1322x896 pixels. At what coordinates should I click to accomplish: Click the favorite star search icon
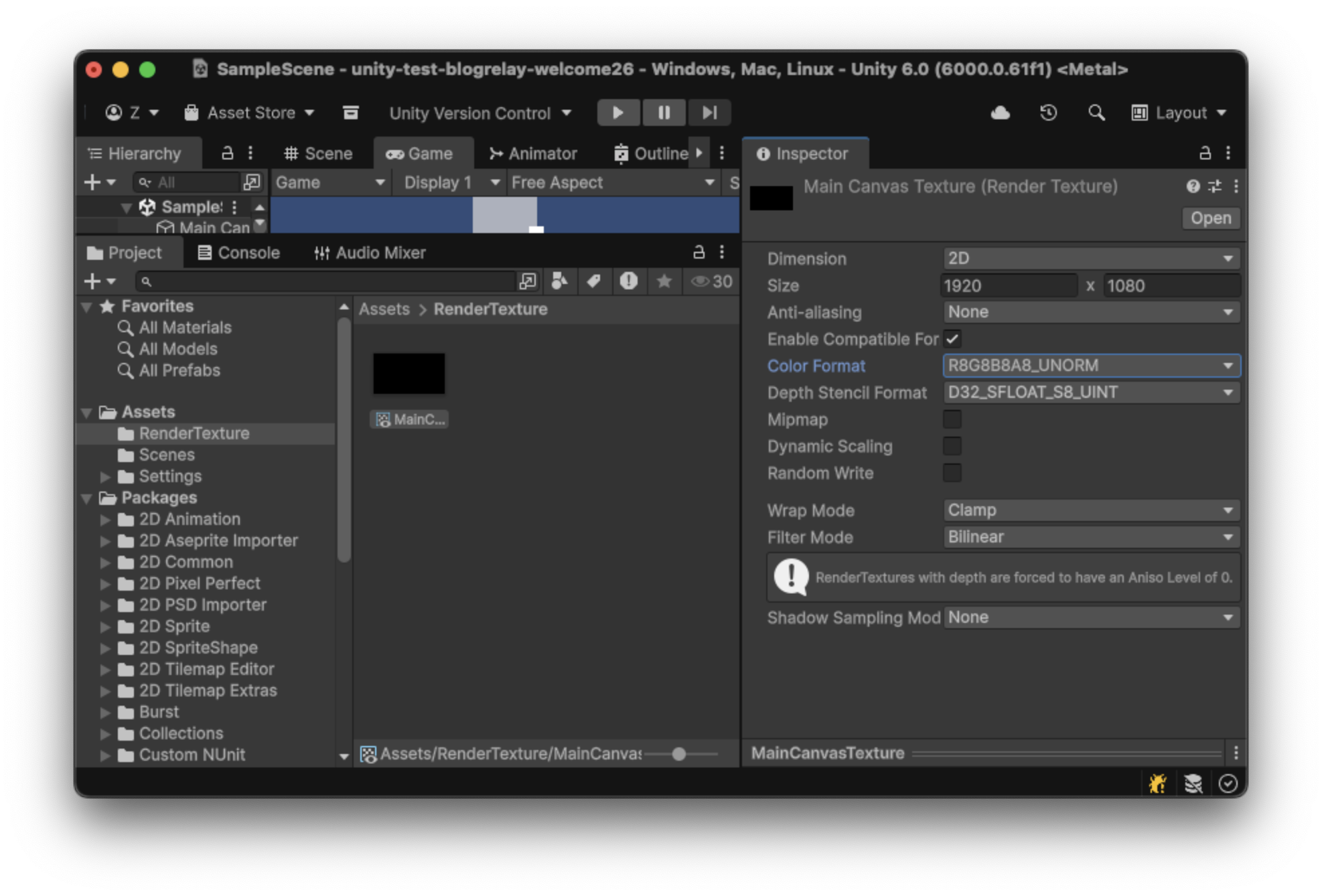[664, 281]
